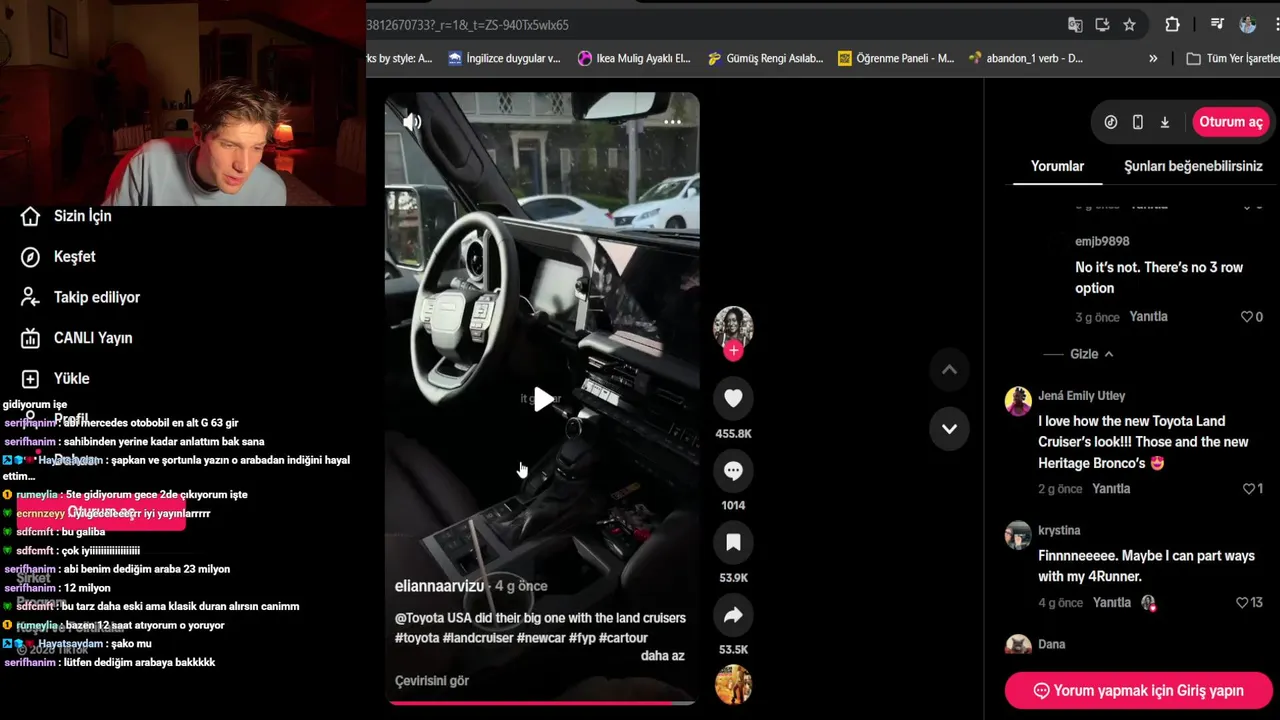Open Chrome extensions puzzle icon
The width and height of the screenshot is (1280, 720).
1173,25
